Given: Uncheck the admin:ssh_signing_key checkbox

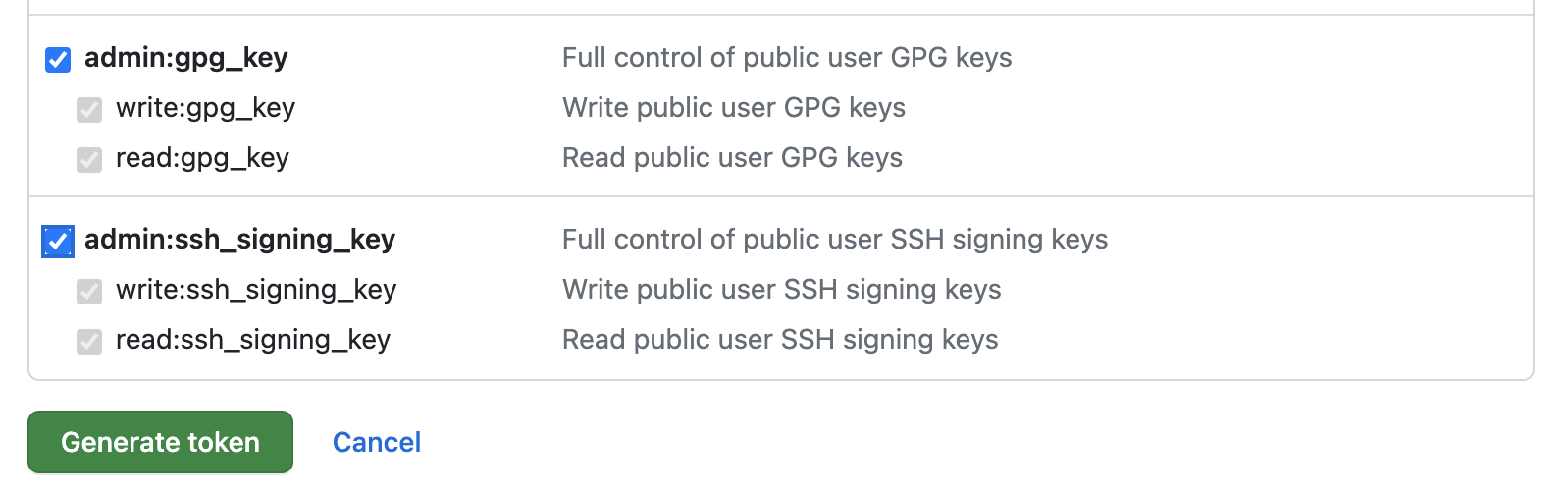Looking at the screenshot, I should point(58,242).
